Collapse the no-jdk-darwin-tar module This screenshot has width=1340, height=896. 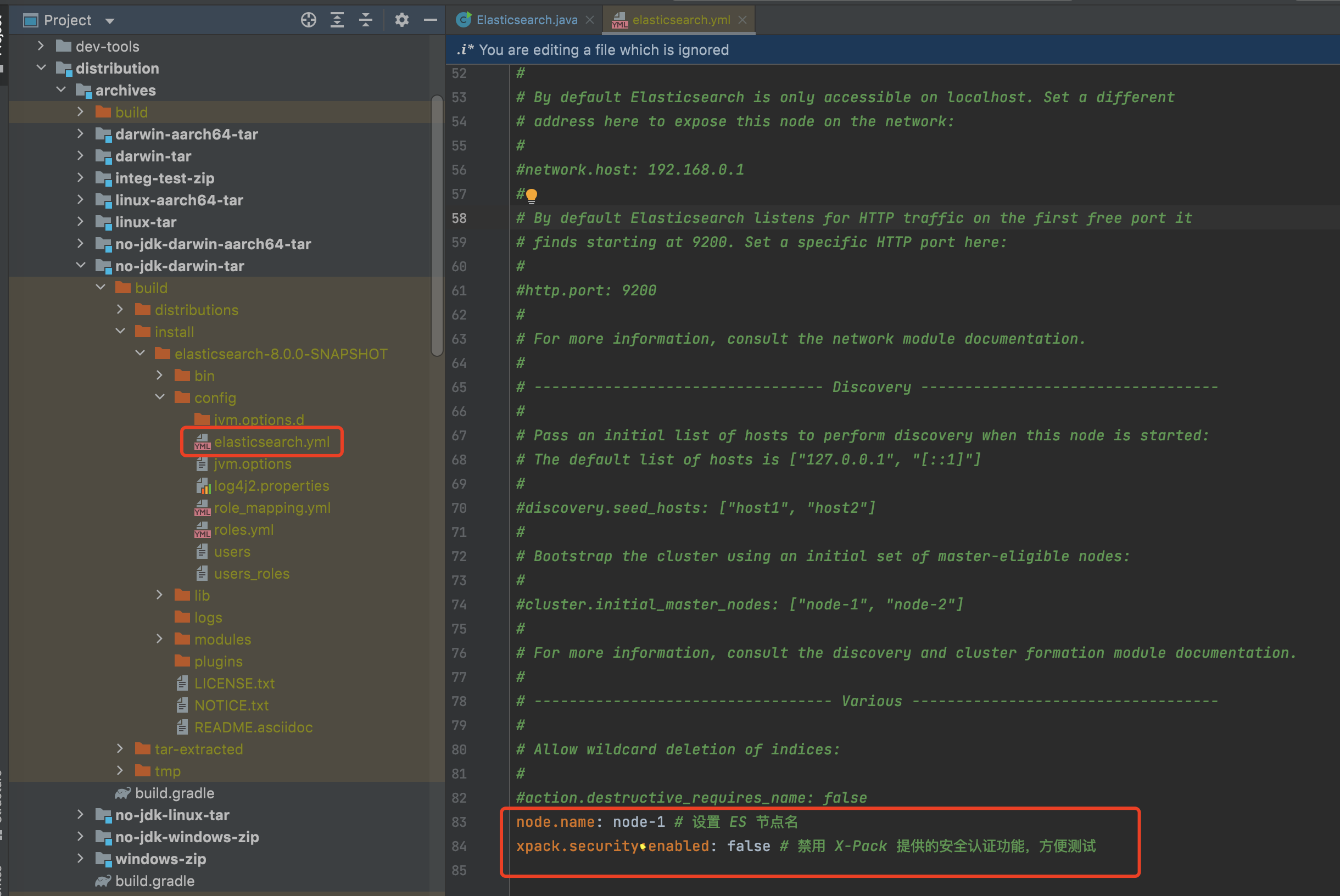pos(81,266)
